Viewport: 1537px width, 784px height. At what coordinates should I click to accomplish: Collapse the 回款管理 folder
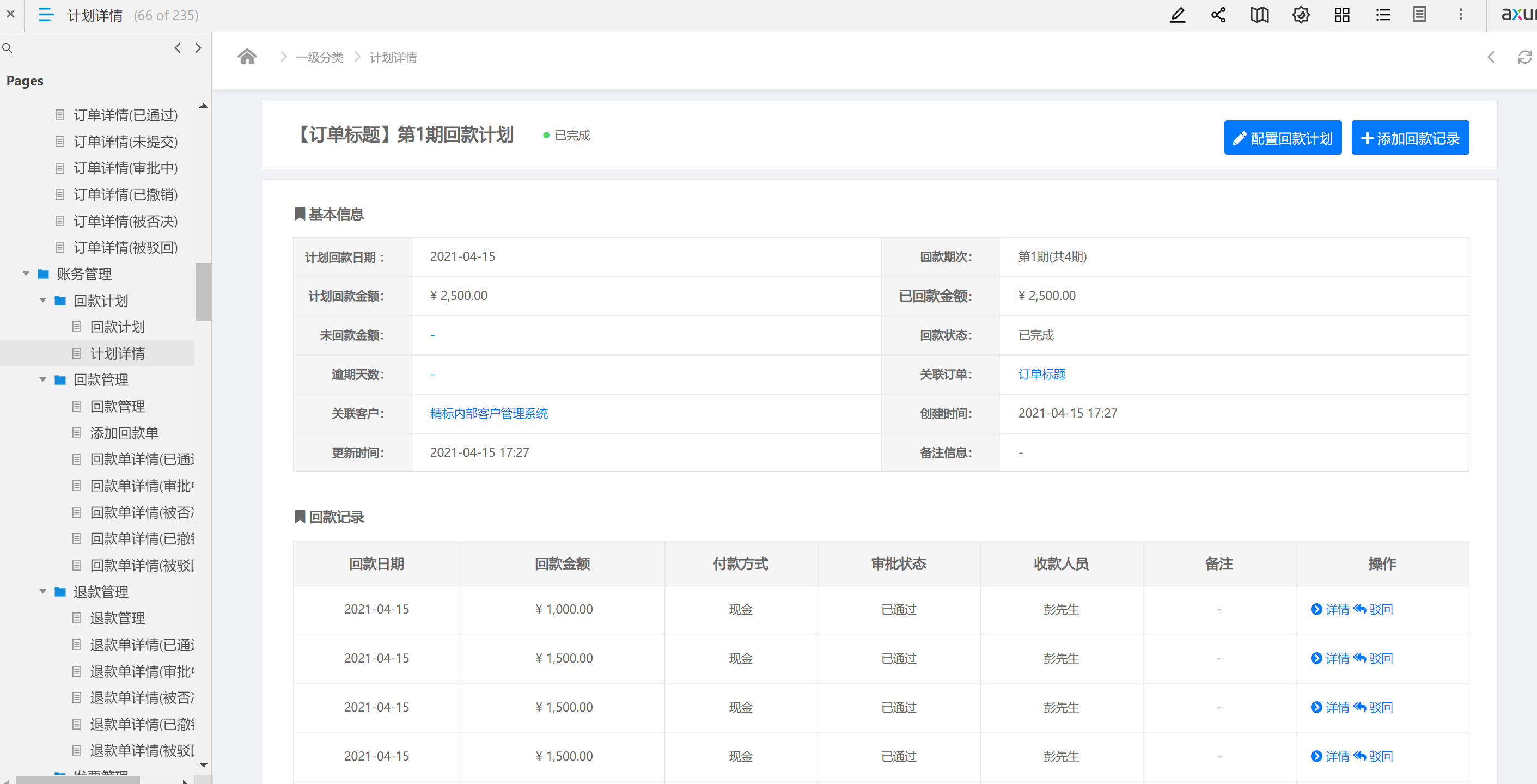coord(42,379)
